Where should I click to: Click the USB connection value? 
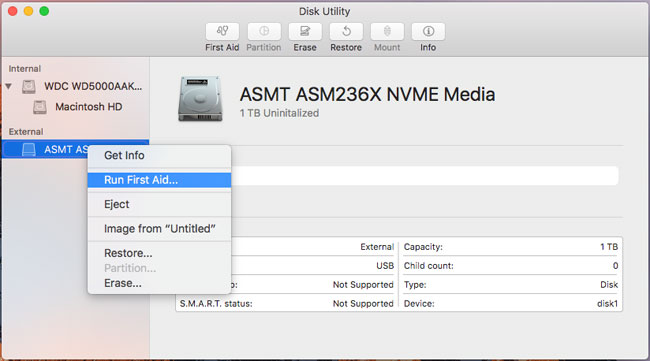click(x=385, y=266)
